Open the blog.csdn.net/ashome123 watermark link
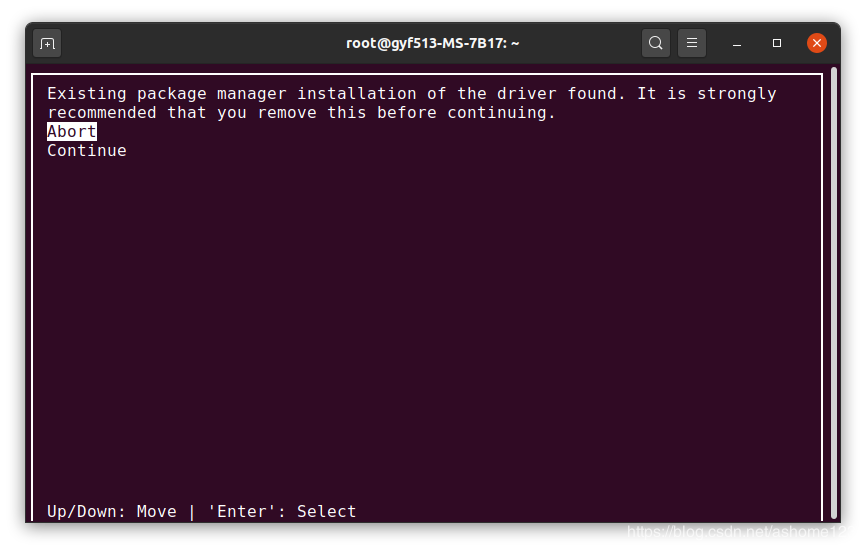 tap(741, 532)
